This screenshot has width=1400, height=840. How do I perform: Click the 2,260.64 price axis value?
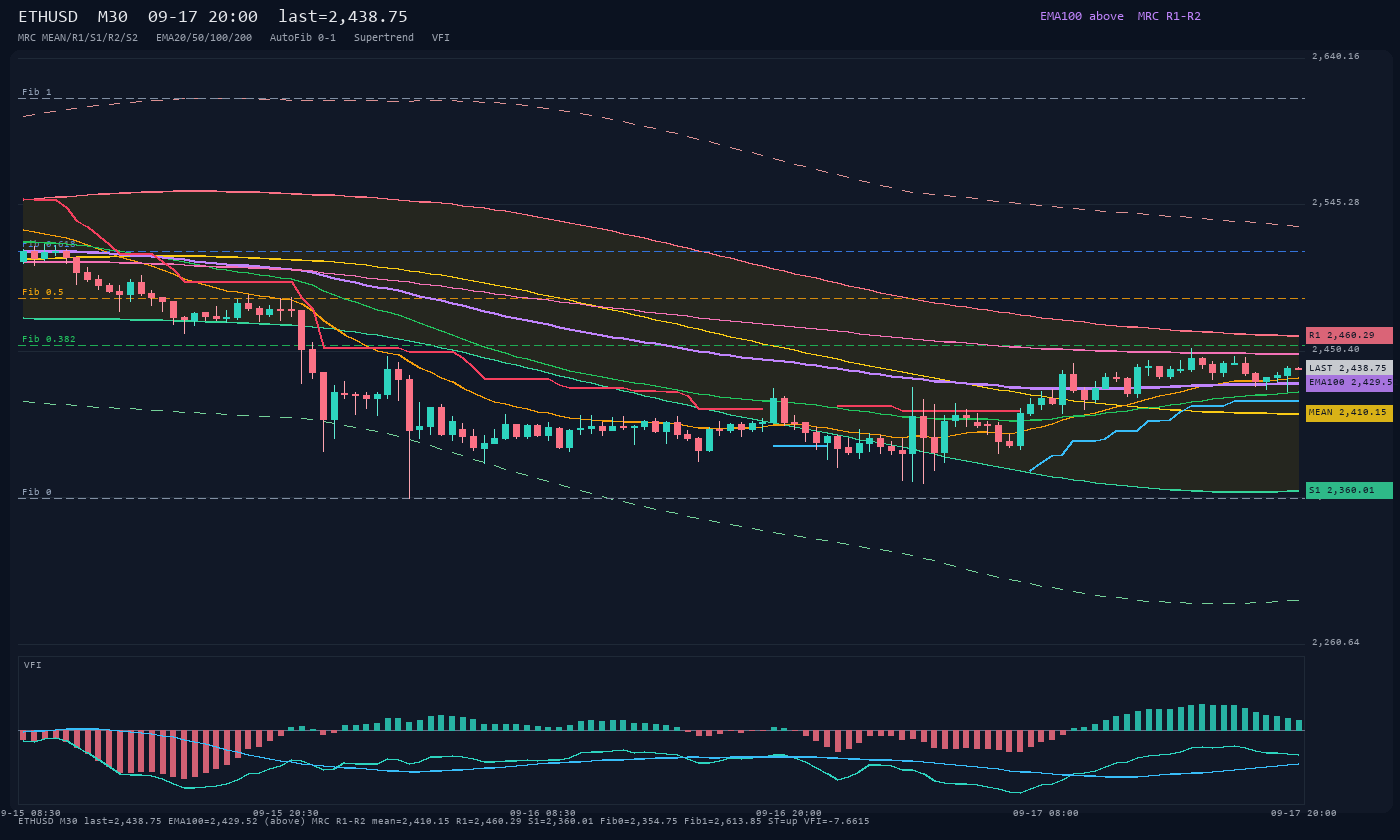pos(1336,642)
